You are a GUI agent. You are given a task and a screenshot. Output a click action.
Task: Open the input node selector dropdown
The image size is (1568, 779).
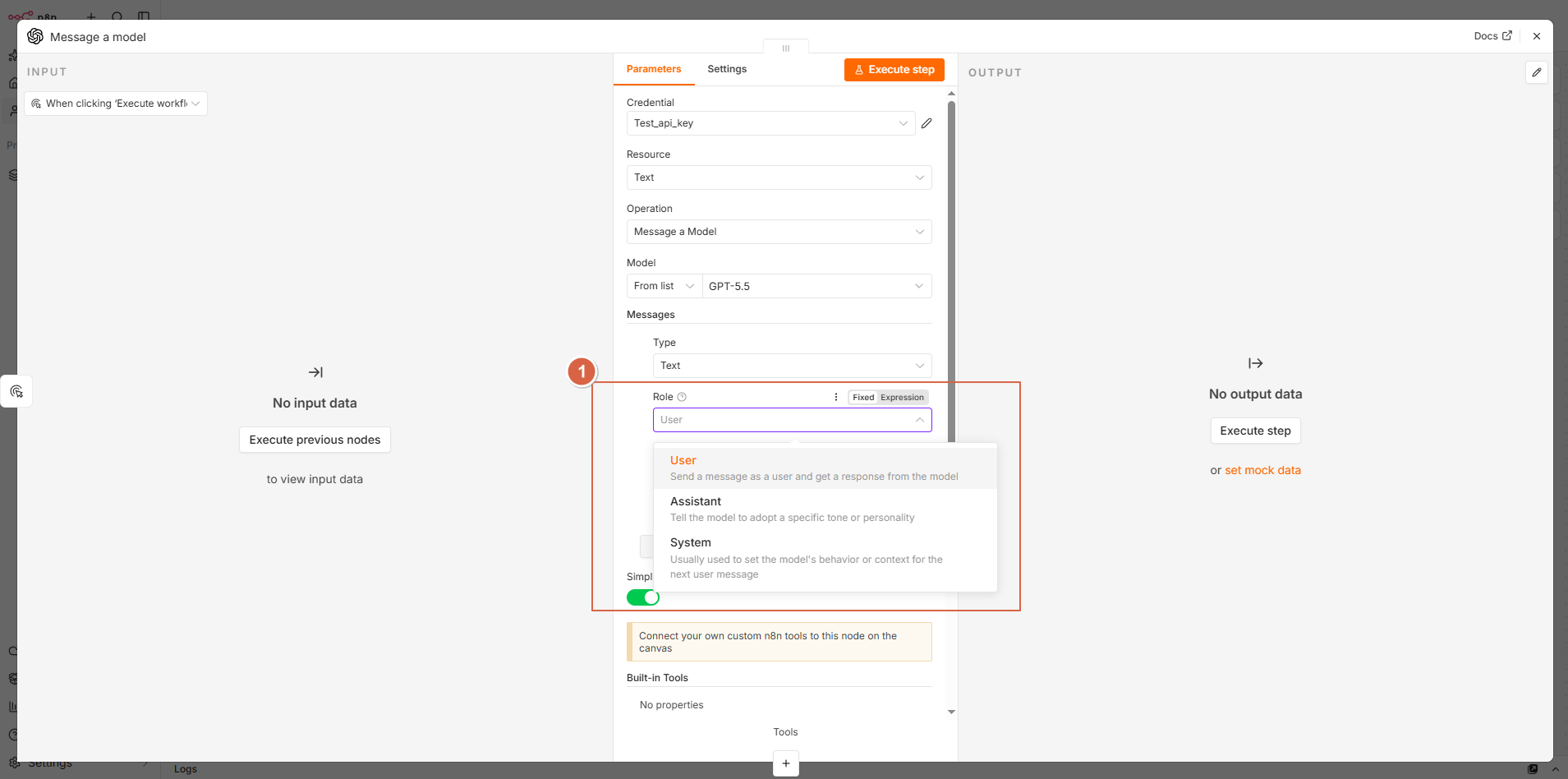tap(116, 104)
